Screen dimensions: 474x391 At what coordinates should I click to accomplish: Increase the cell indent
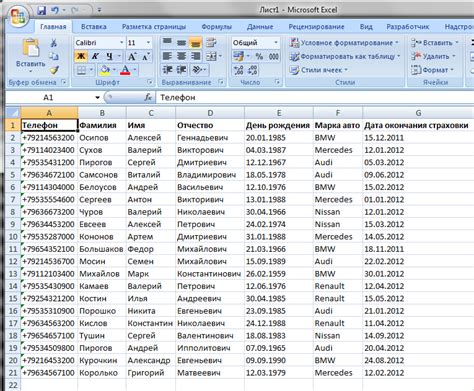click(x=181, y=70)
